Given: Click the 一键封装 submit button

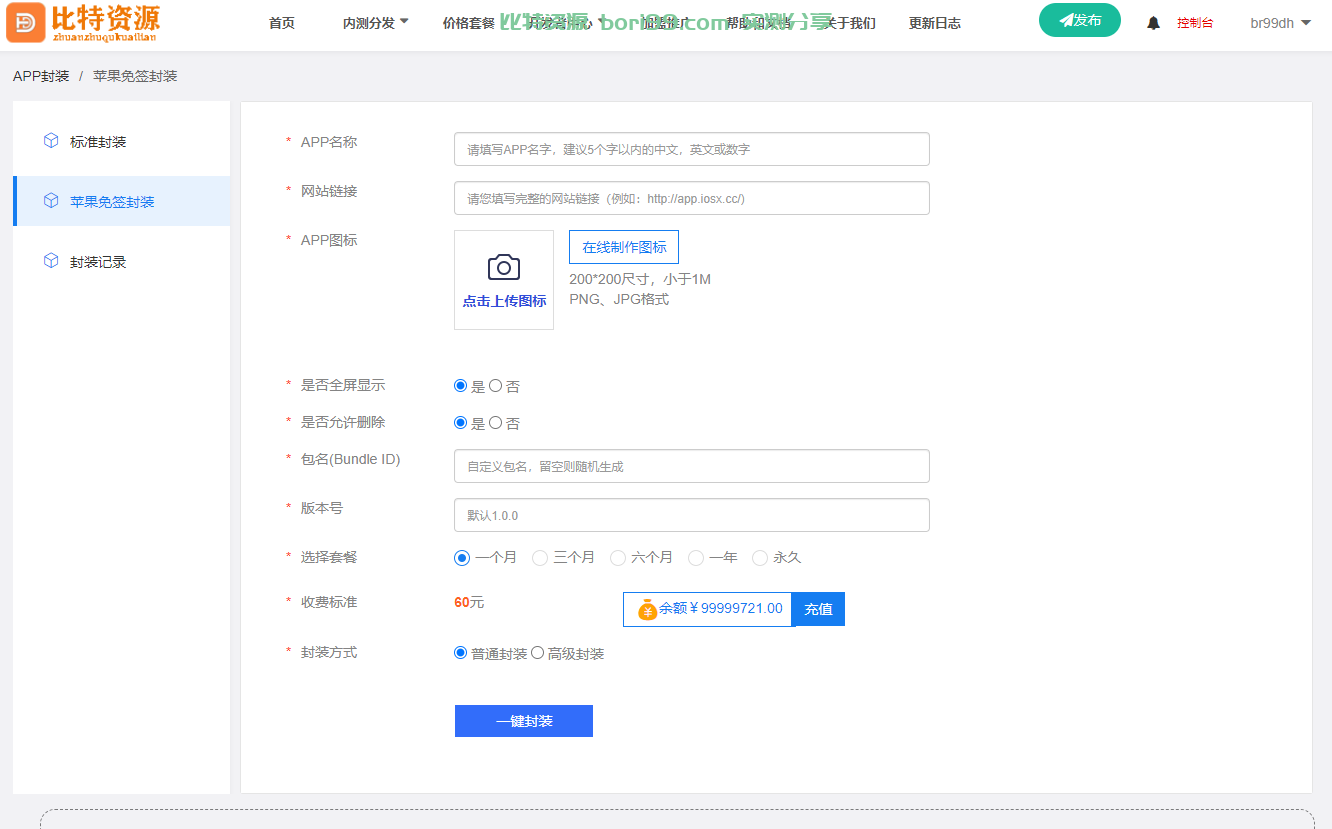Looking at the screenshot, I should (x=524, y=721).
